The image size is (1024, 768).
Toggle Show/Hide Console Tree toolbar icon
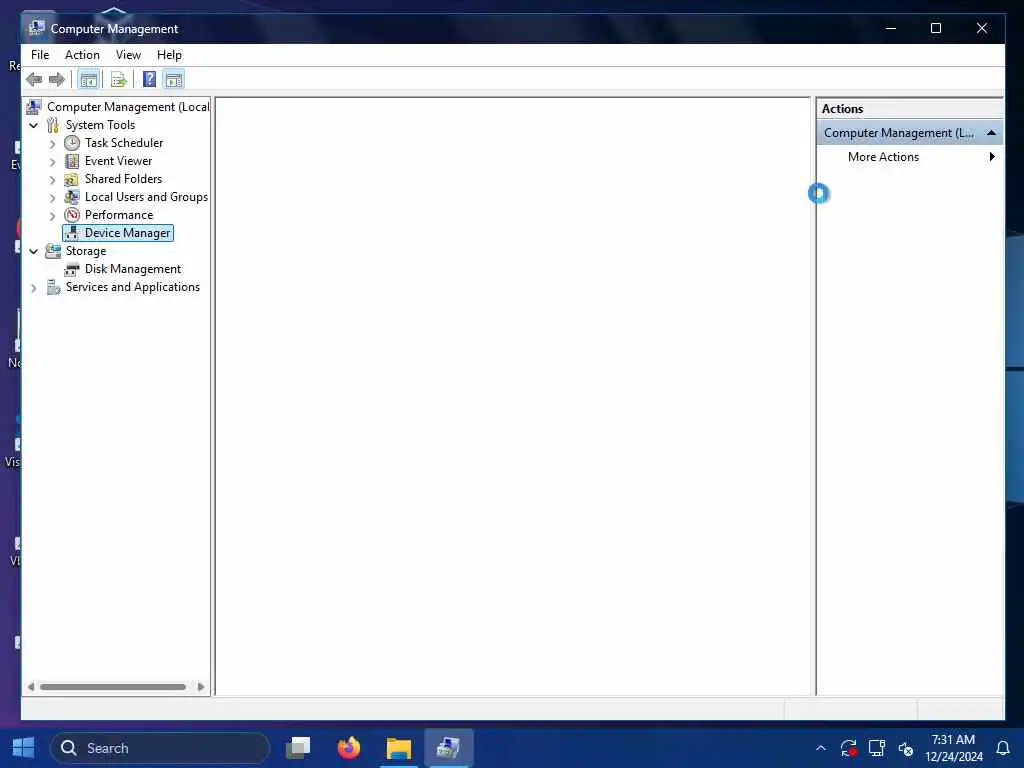88,80
